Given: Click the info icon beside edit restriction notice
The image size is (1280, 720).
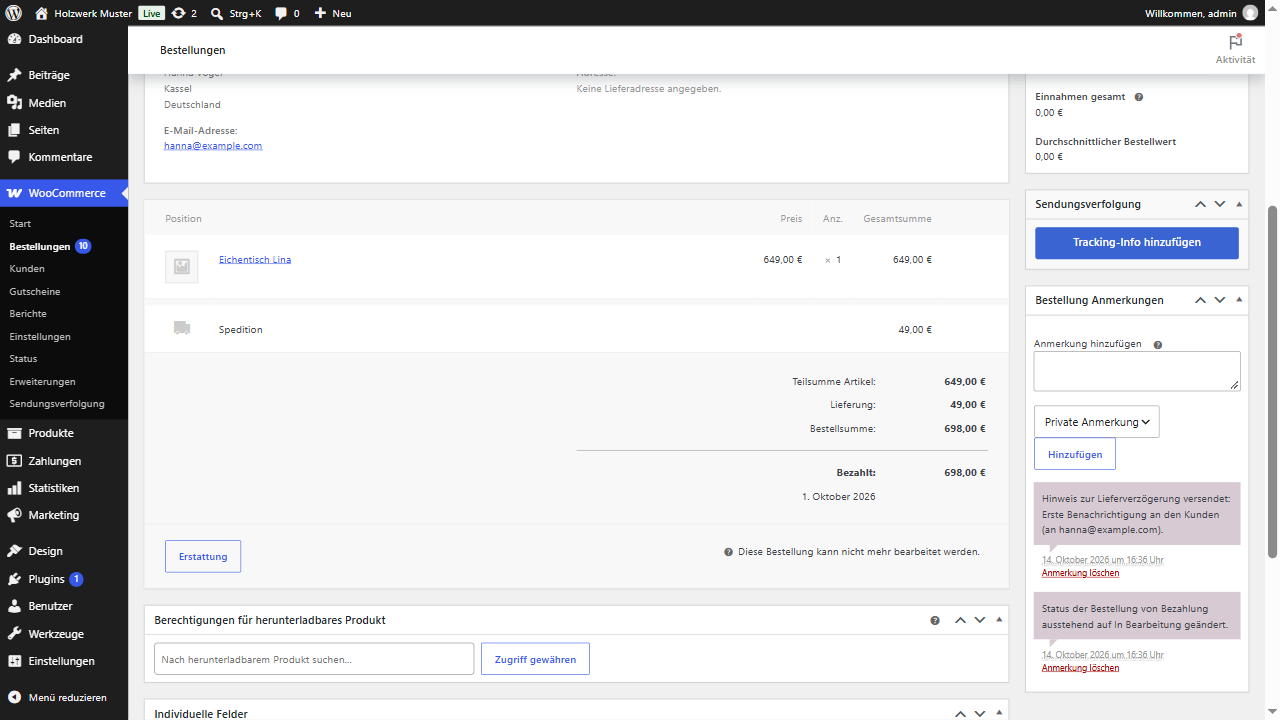Looking at the screenshot, I should click(729, 552).
